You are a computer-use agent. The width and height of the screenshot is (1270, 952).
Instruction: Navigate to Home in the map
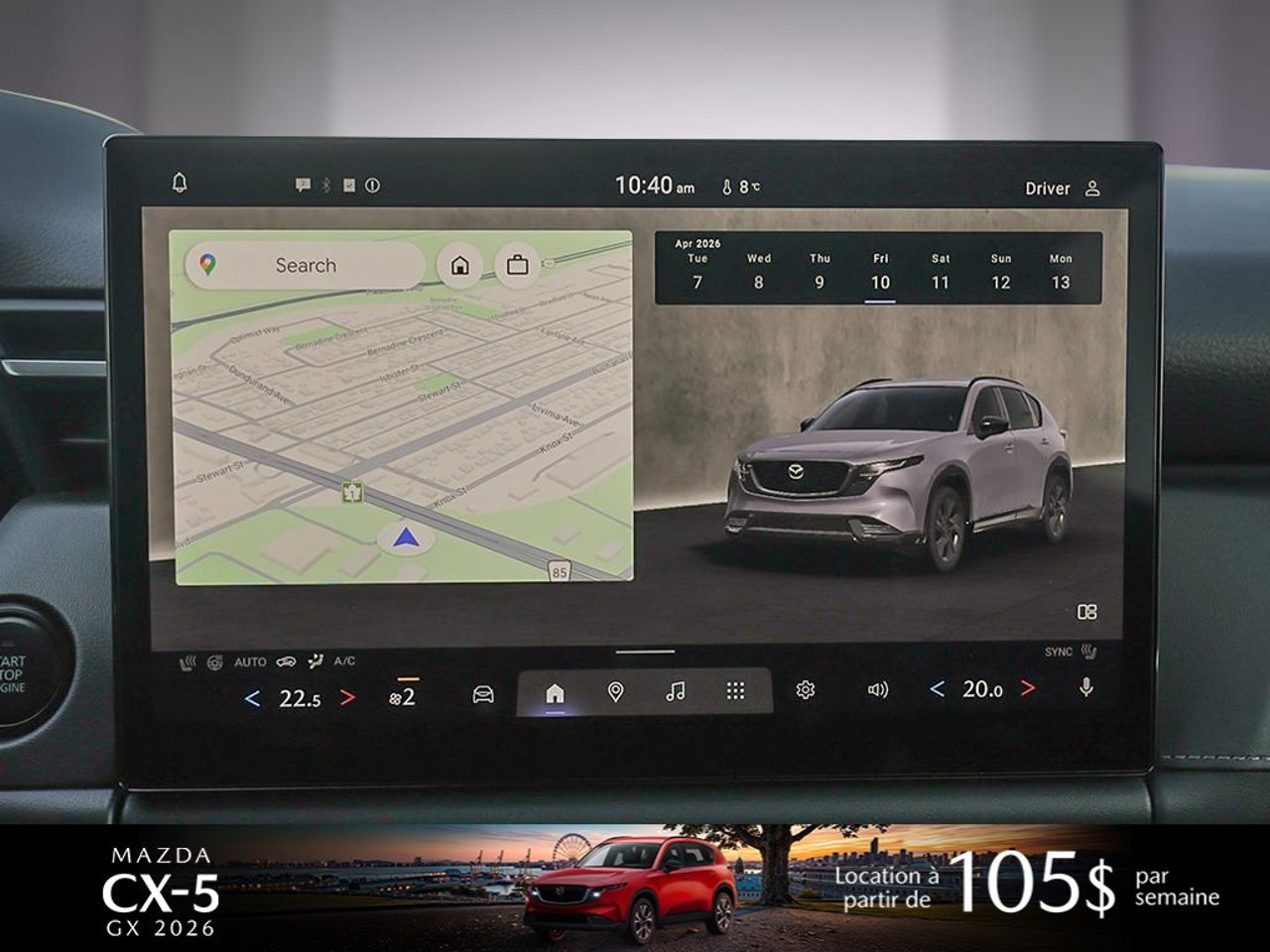[x=459, y=266]
